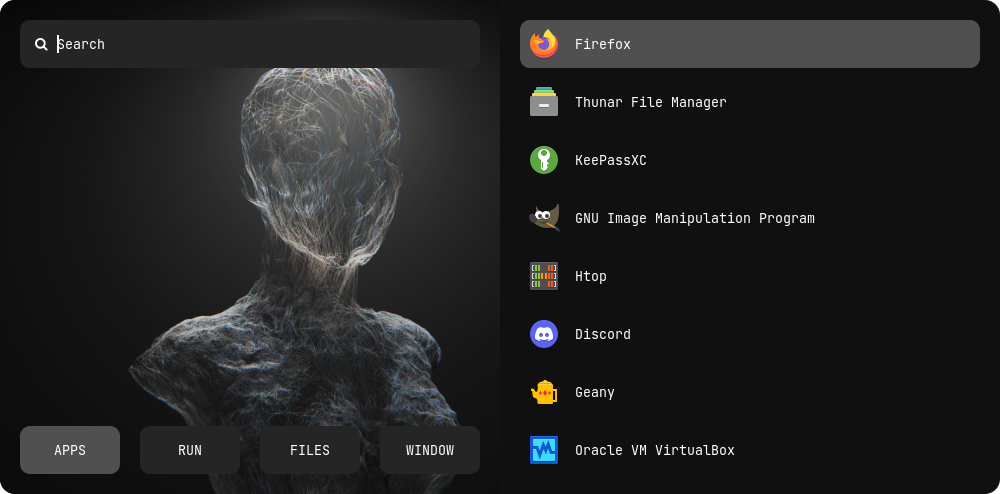This screenshot has height=494, width=1000.
Task: Click the GIMP mascot icon
Action: pyautogui.click(x=544, y=218)
